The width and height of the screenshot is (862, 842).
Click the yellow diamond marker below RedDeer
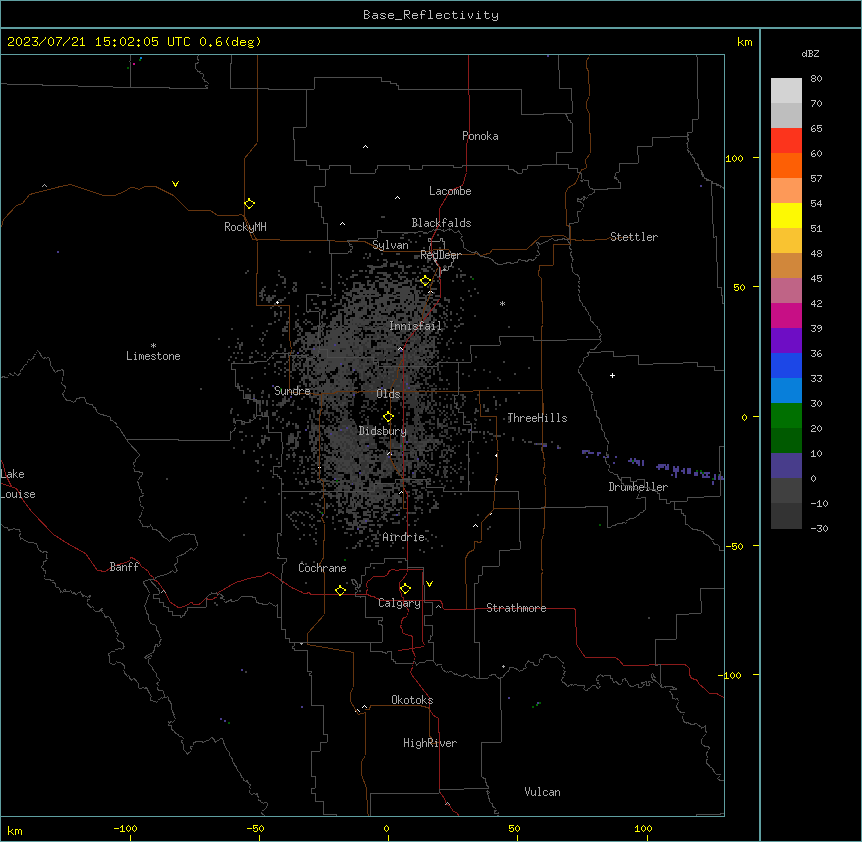425,281
